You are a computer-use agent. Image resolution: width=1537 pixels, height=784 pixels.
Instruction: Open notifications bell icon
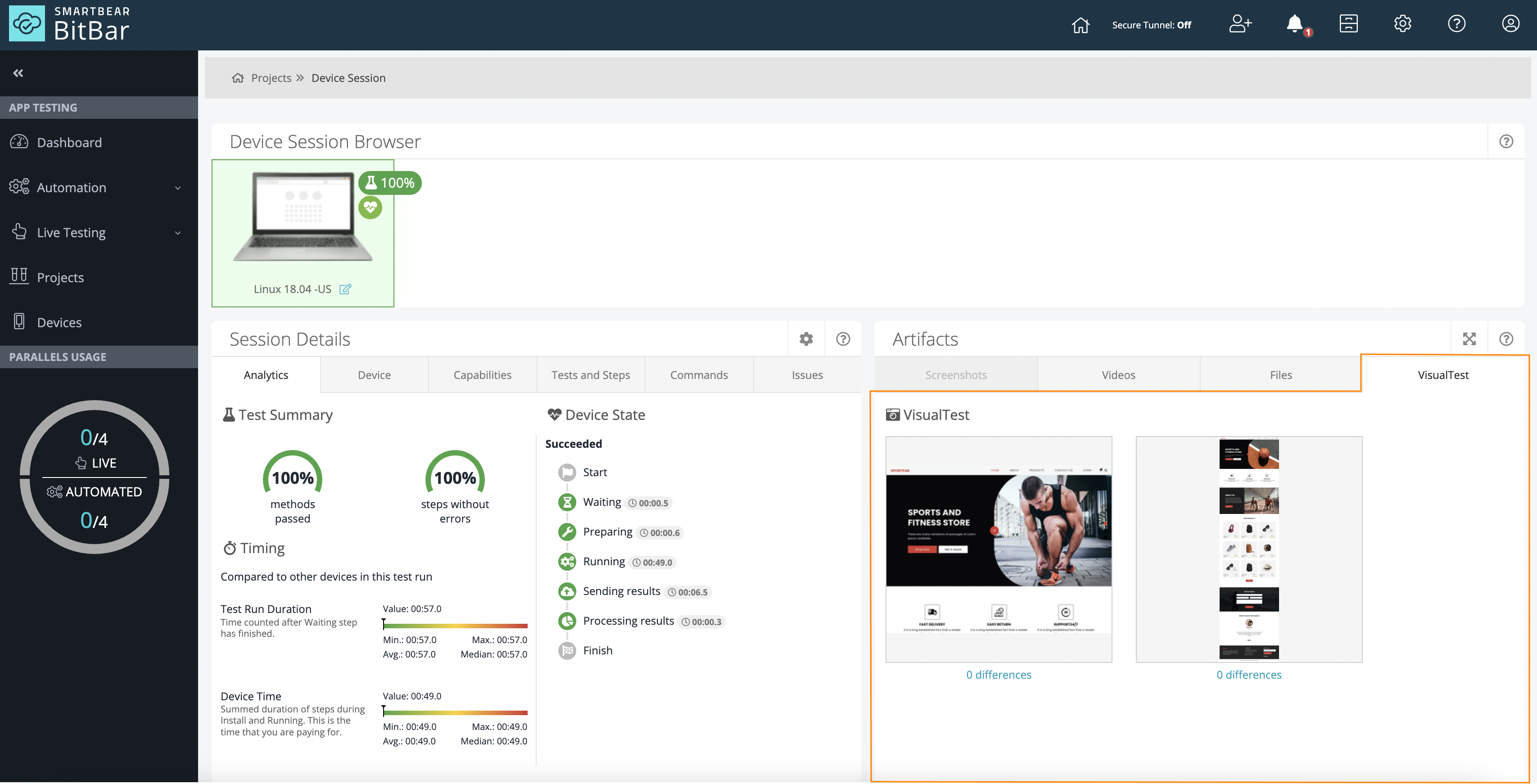pyautogui.click(x=1294, y=24)
